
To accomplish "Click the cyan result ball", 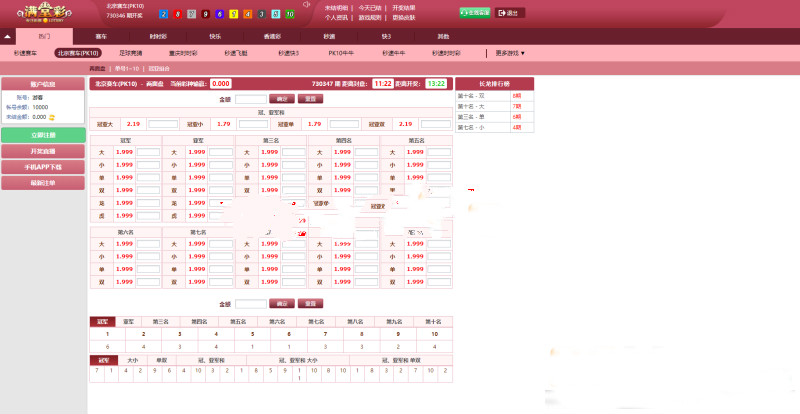I will pyautogui.click(x=276, y=14).
